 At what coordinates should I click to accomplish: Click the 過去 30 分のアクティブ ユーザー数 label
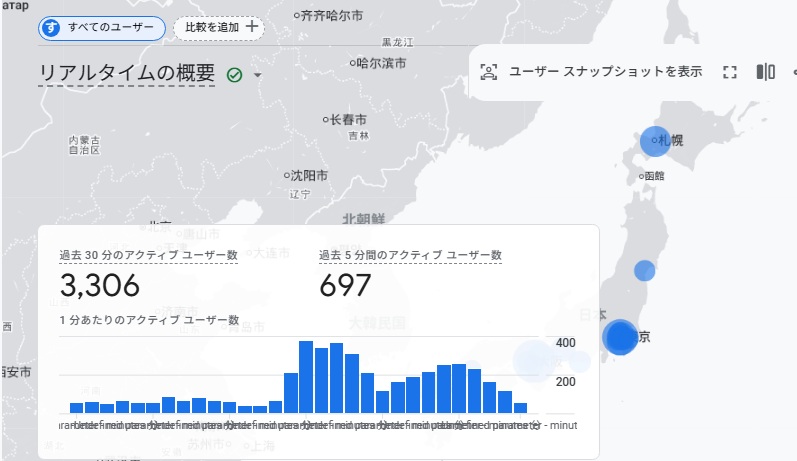pos(148,255)
